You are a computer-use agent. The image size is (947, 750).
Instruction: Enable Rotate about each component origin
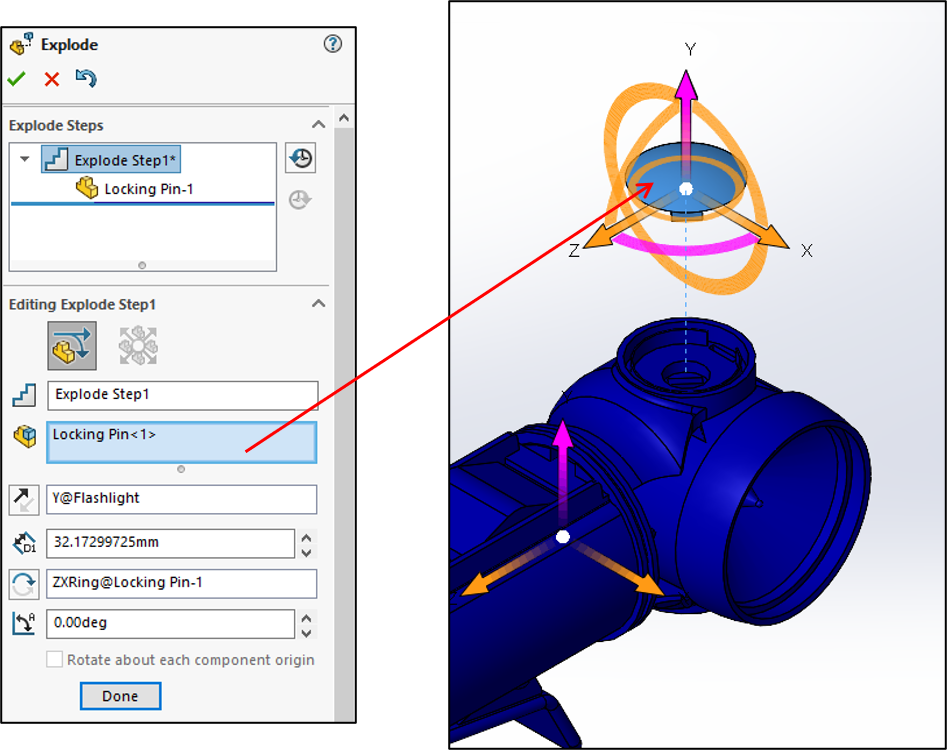[x=55, y=659]
